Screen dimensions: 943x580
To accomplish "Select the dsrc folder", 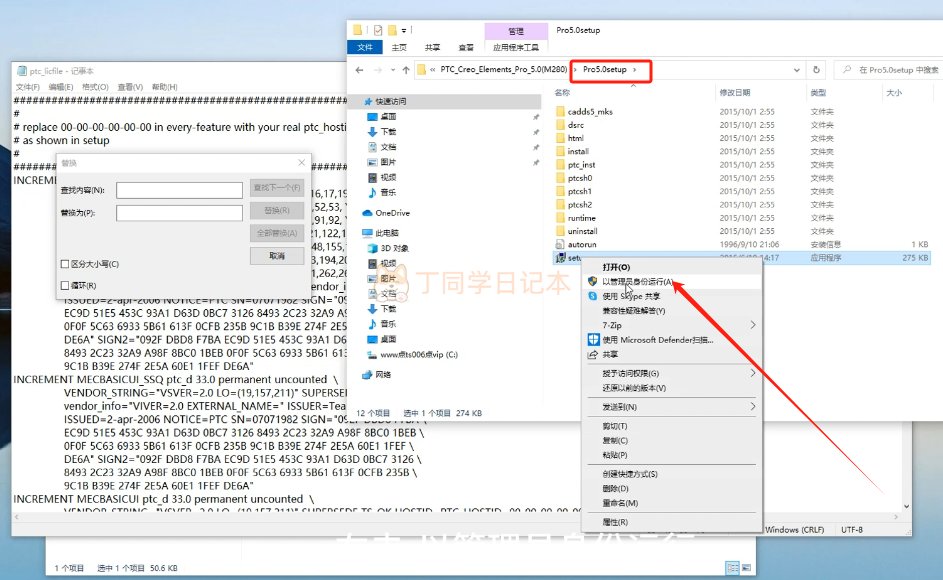I will 570,125.
